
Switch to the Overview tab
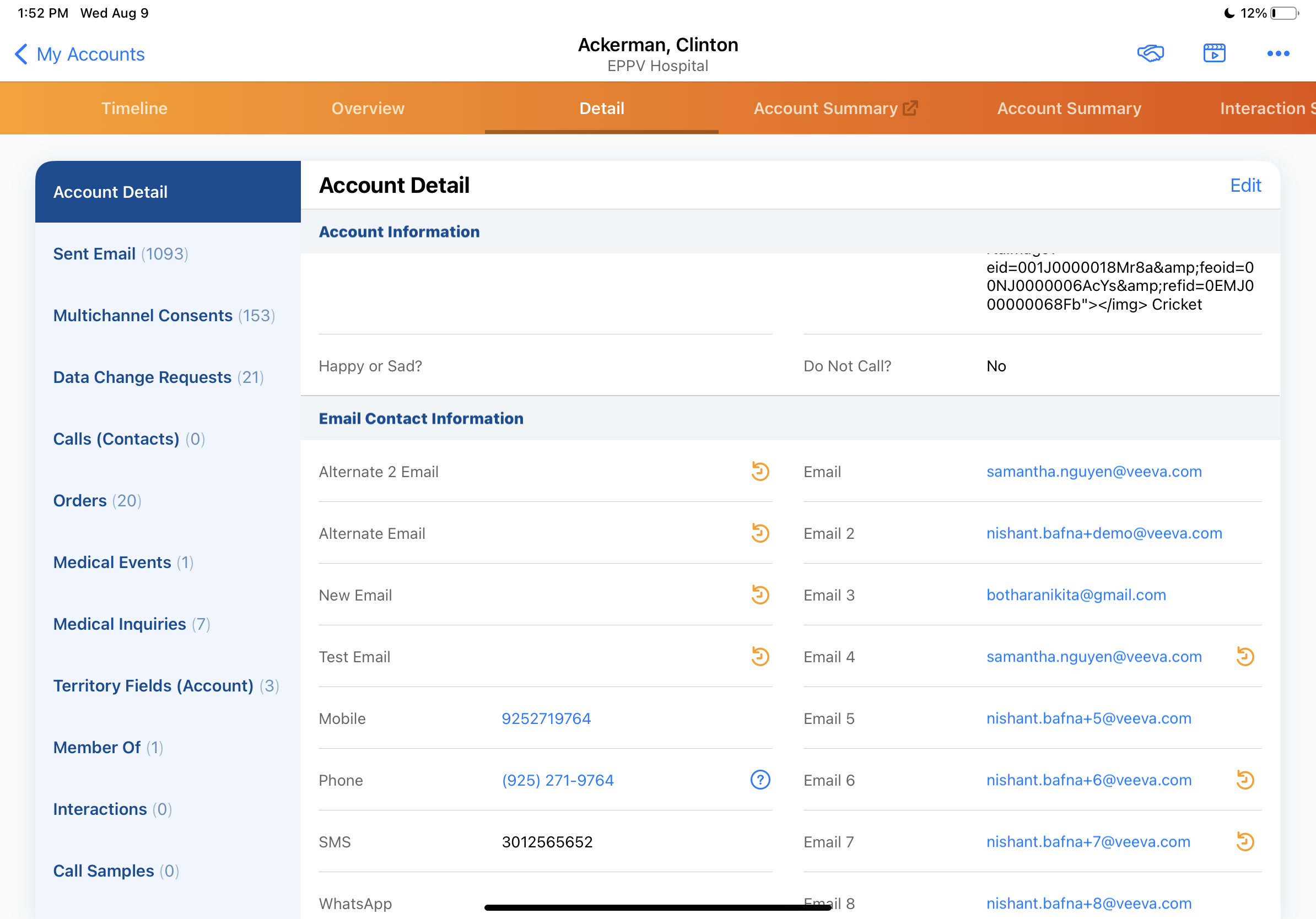click(x=368, y=109)
